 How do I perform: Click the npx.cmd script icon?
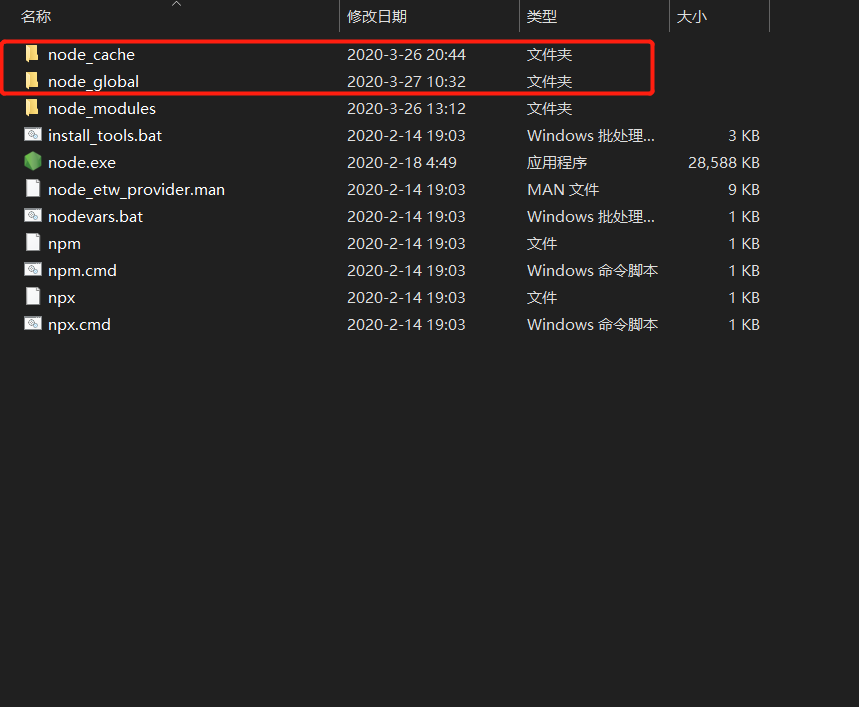point(33,324)
